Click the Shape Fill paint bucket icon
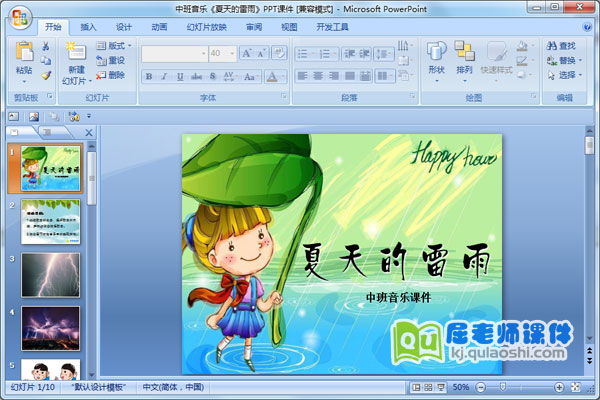The width and height of the screenshot is (600, 400). pyautogui.click(x=522, y=46)
